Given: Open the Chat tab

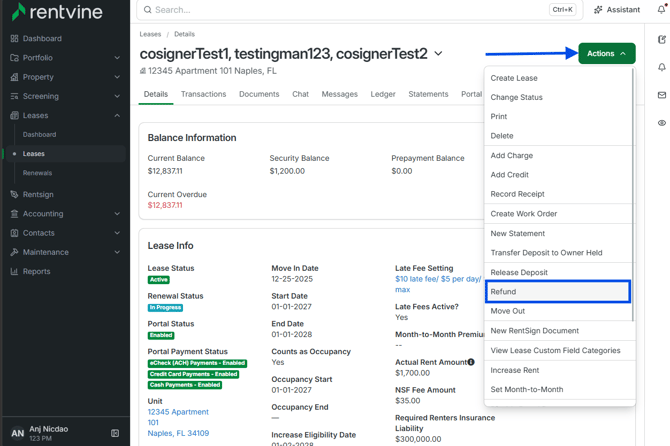Looking at the screenshot, I should (300, 94).
